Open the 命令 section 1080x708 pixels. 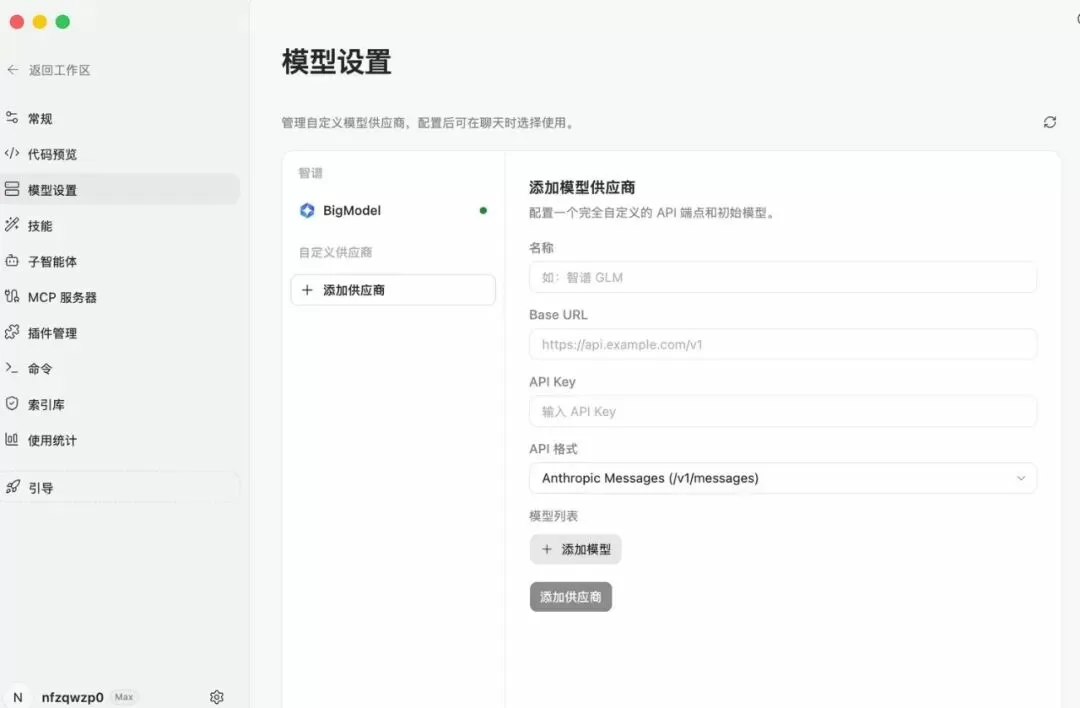120,368
